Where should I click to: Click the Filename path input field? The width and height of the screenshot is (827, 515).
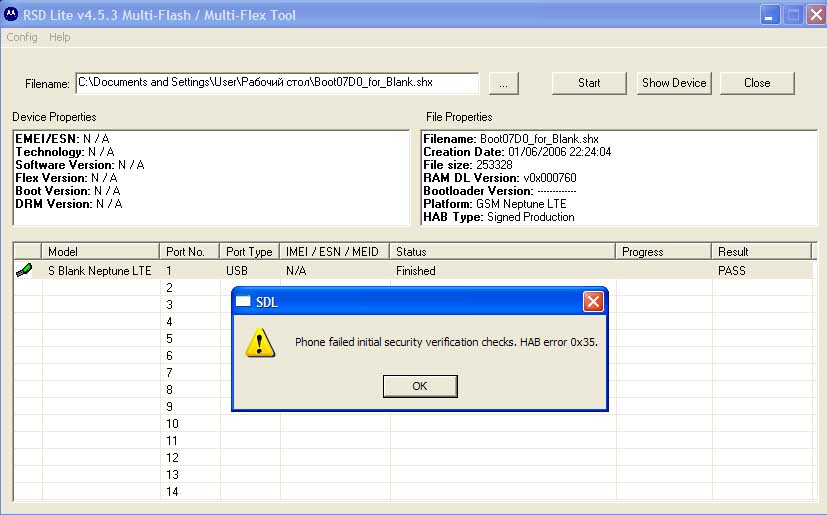click(x=277, y=83)
